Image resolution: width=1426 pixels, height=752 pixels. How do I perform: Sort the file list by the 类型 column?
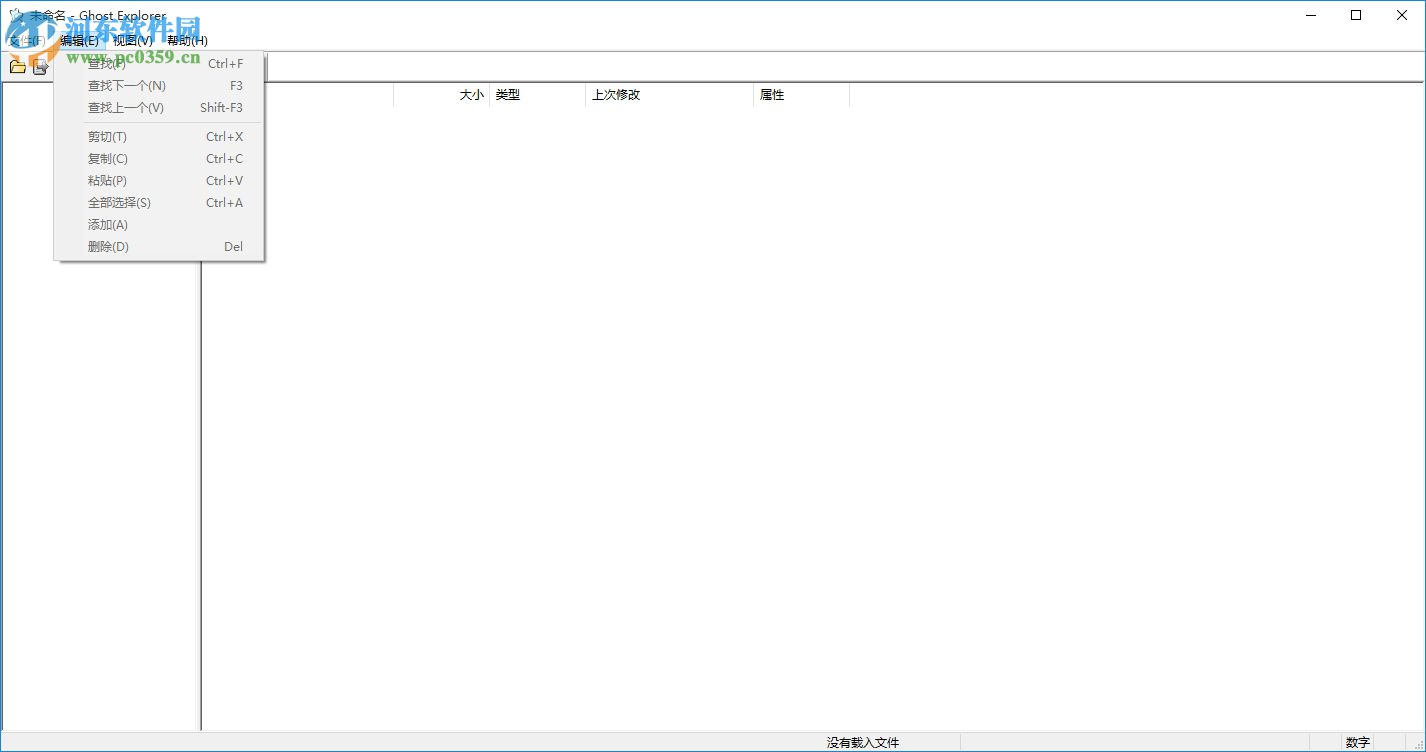pyautogui.click(x=537, y=95)
